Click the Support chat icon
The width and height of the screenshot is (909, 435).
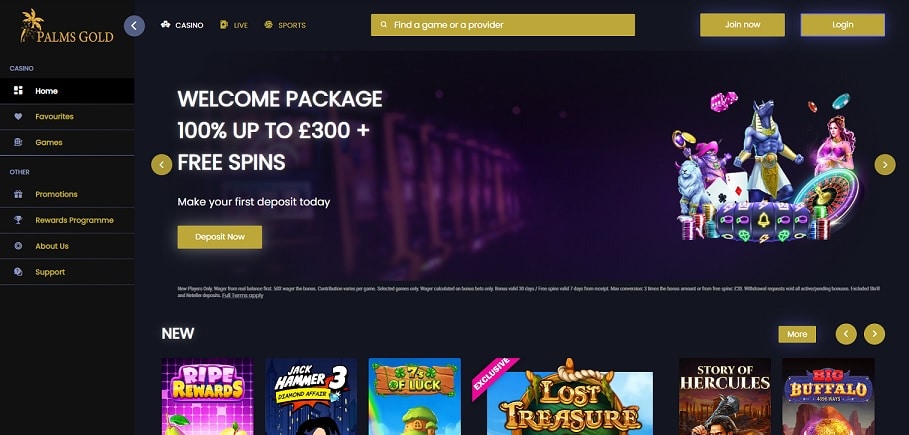pos(18,272)
